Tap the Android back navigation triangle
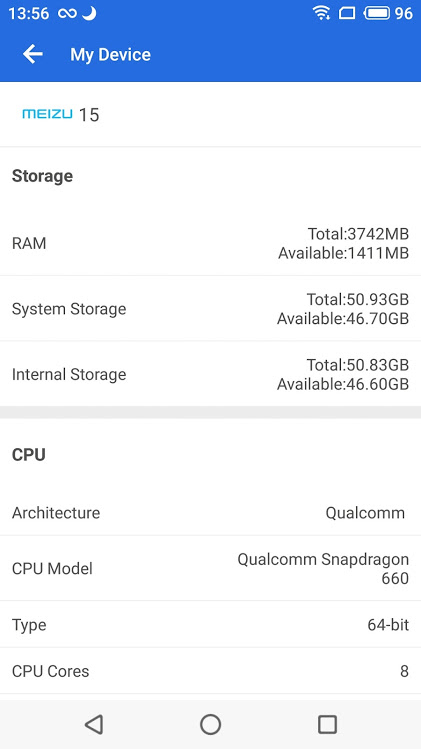 click(x=94, y=724)
